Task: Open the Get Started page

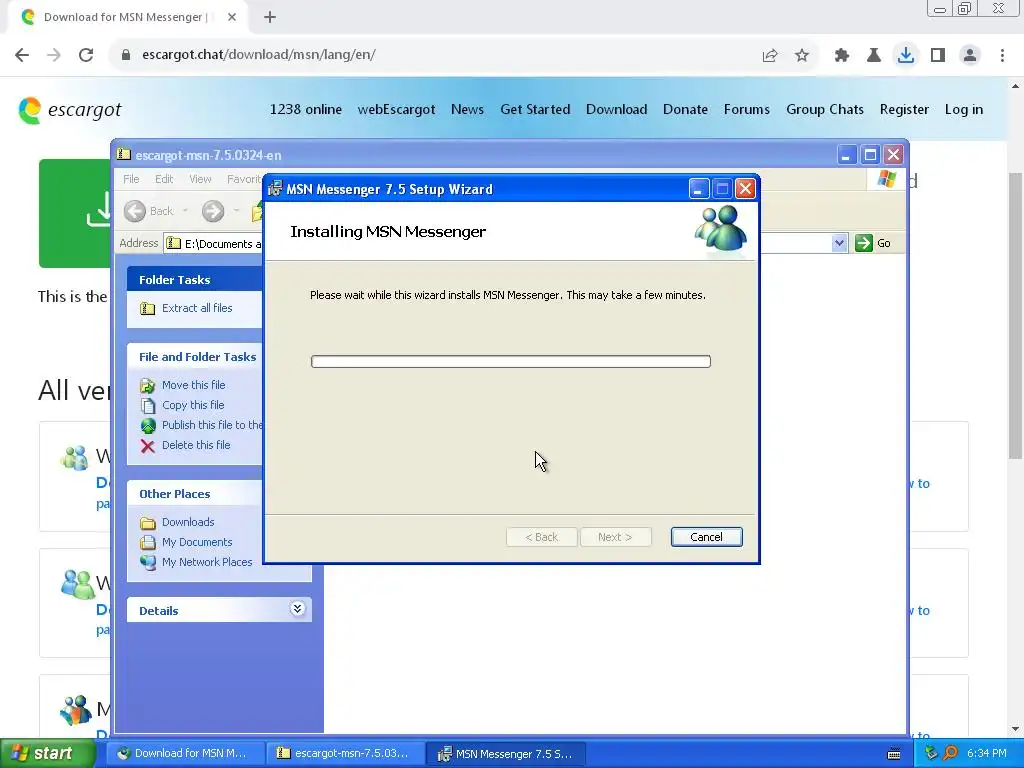Action: [x=536, y=110]
